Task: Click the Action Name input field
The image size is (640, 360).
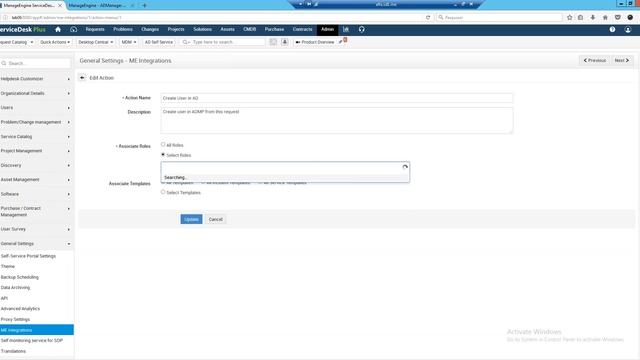Action: [337, 98]
